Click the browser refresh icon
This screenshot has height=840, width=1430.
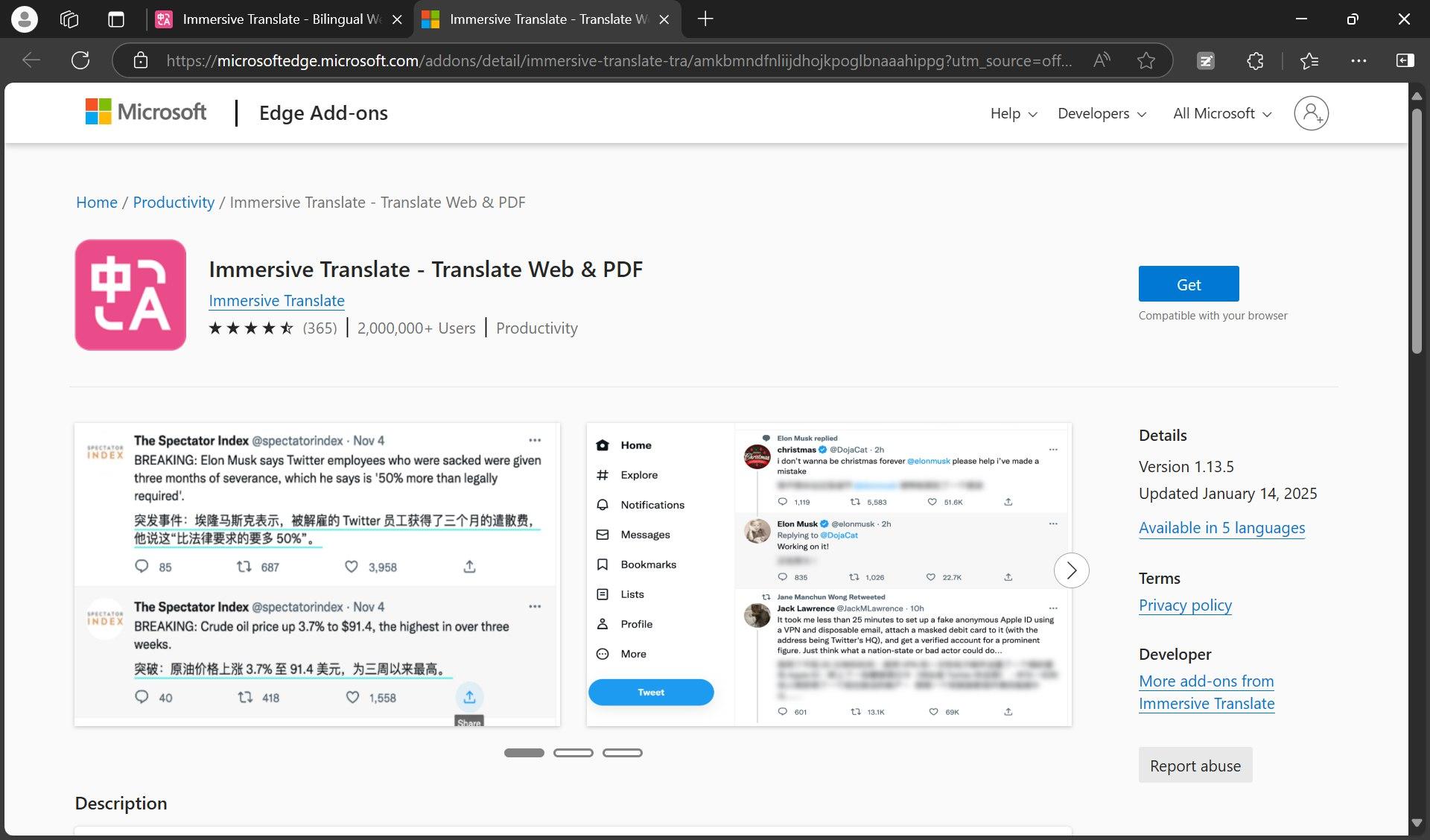[80, 60]
